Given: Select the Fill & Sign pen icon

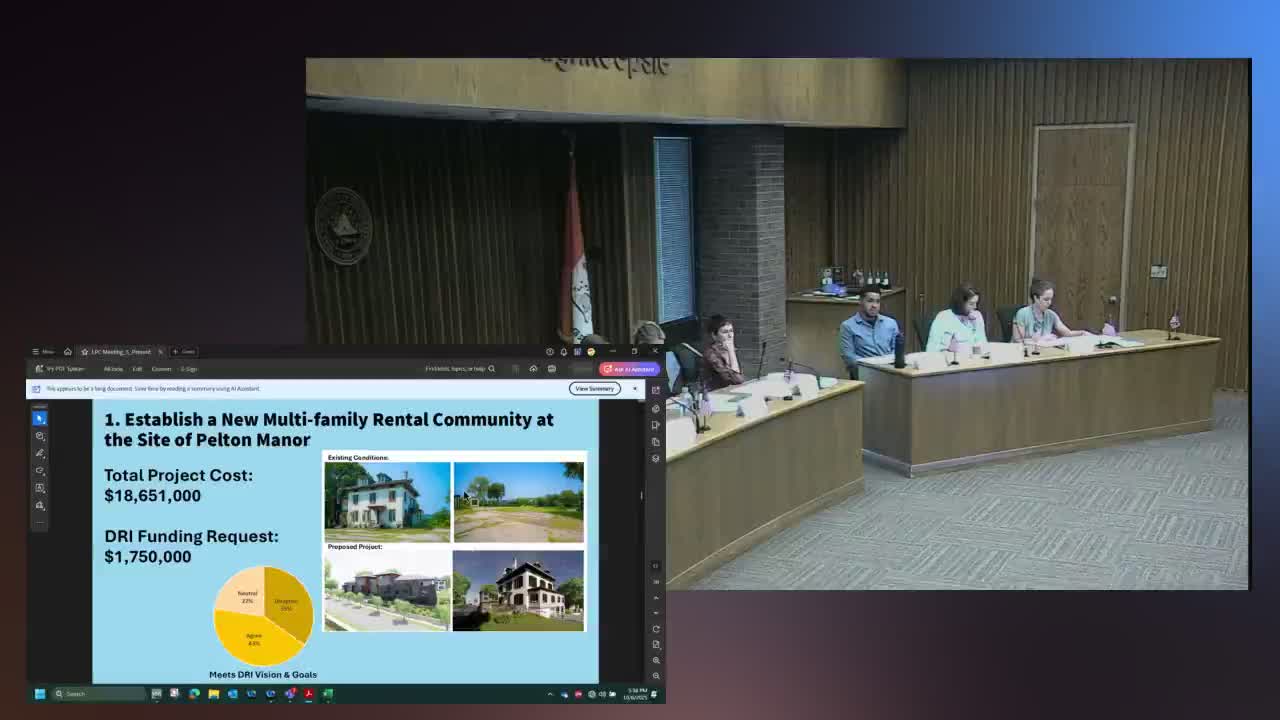Looking at the screenshot, I should tap(40, 452).
